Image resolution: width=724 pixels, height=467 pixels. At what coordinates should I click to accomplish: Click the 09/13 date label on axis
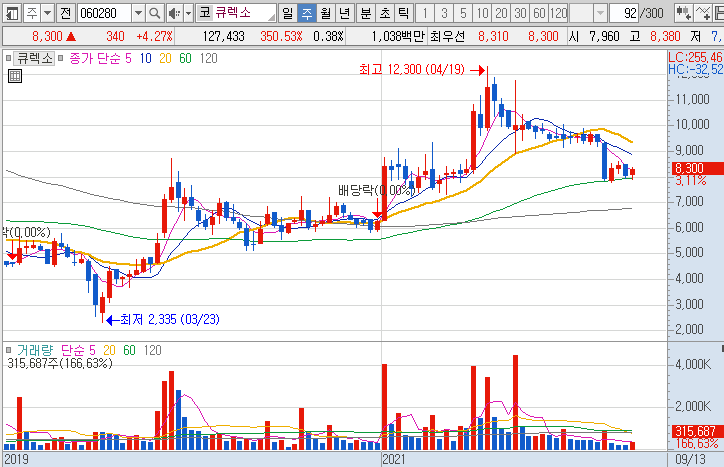[x=690, y=459]
